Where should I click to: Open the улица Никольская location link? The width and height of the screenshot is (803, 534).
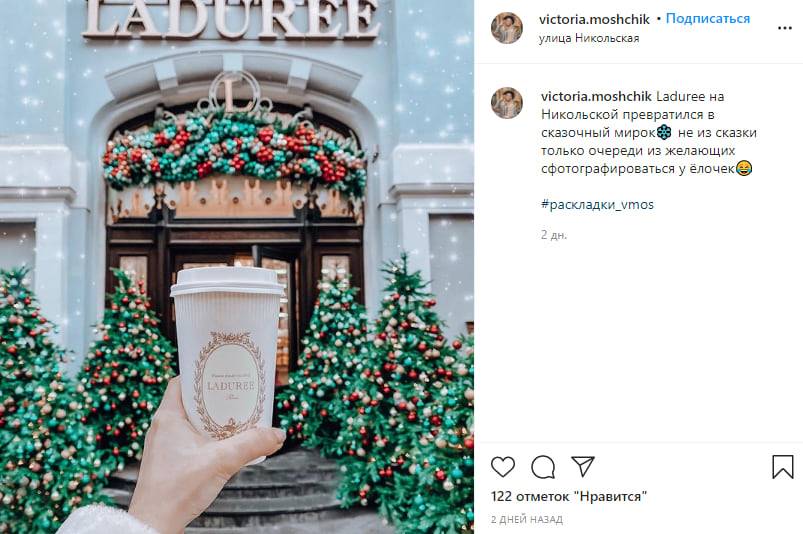588,38
